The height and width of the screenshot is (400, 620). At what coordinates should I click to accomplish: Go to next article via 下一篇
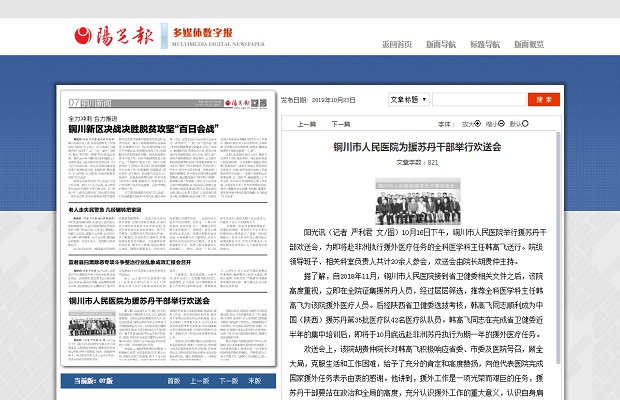tap(341, 124)
